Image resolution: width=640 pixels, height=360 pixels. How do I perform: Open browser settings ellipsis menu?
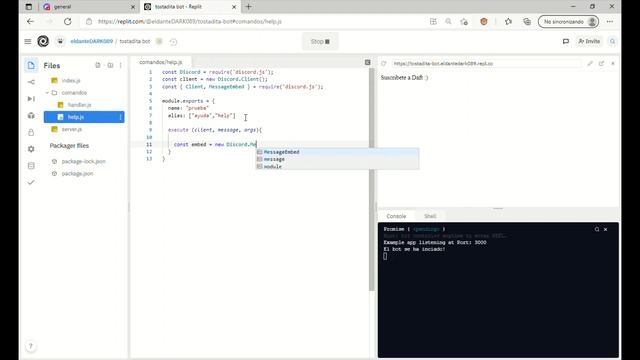coord(610,22)
